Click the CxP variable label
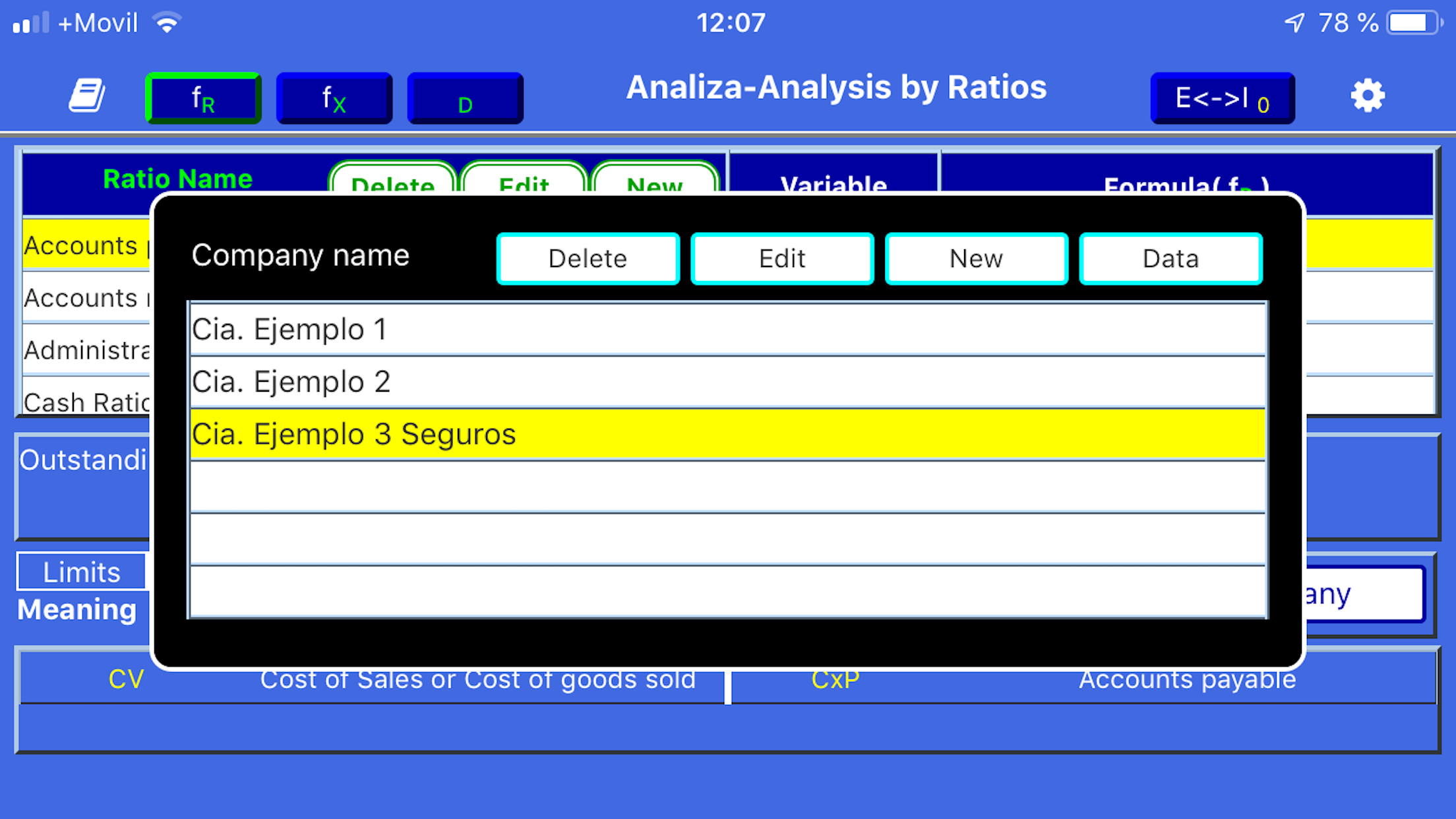Viewport: 1456px width, 819px height. tap(835, 679)
